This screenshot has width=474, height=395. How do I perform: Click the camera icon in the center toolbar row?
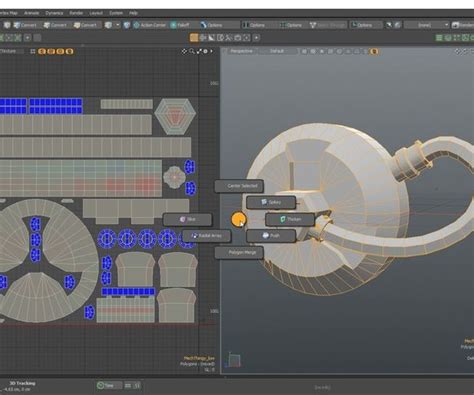coord(238,38)
